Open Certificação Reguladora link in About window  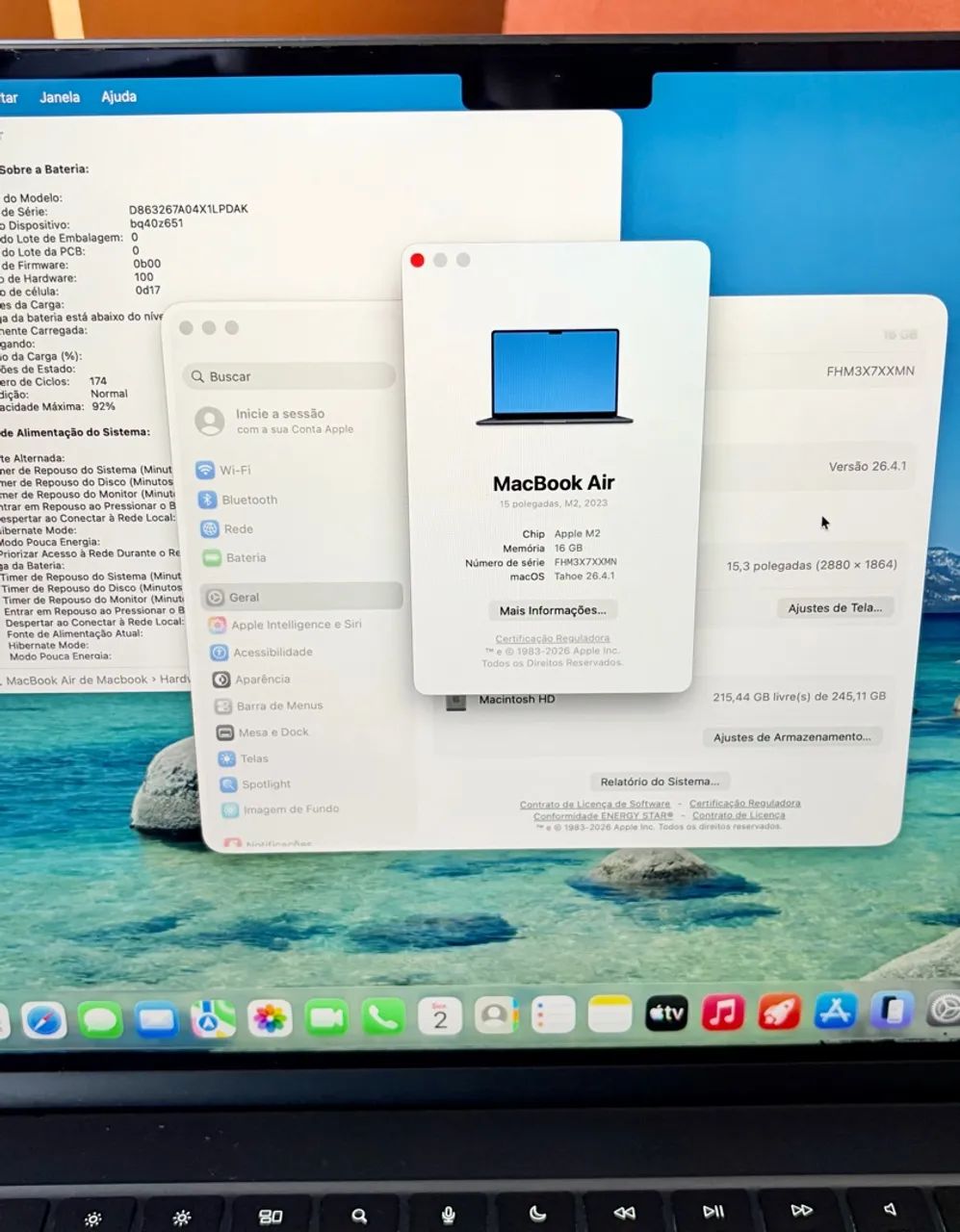coord(553,638)
